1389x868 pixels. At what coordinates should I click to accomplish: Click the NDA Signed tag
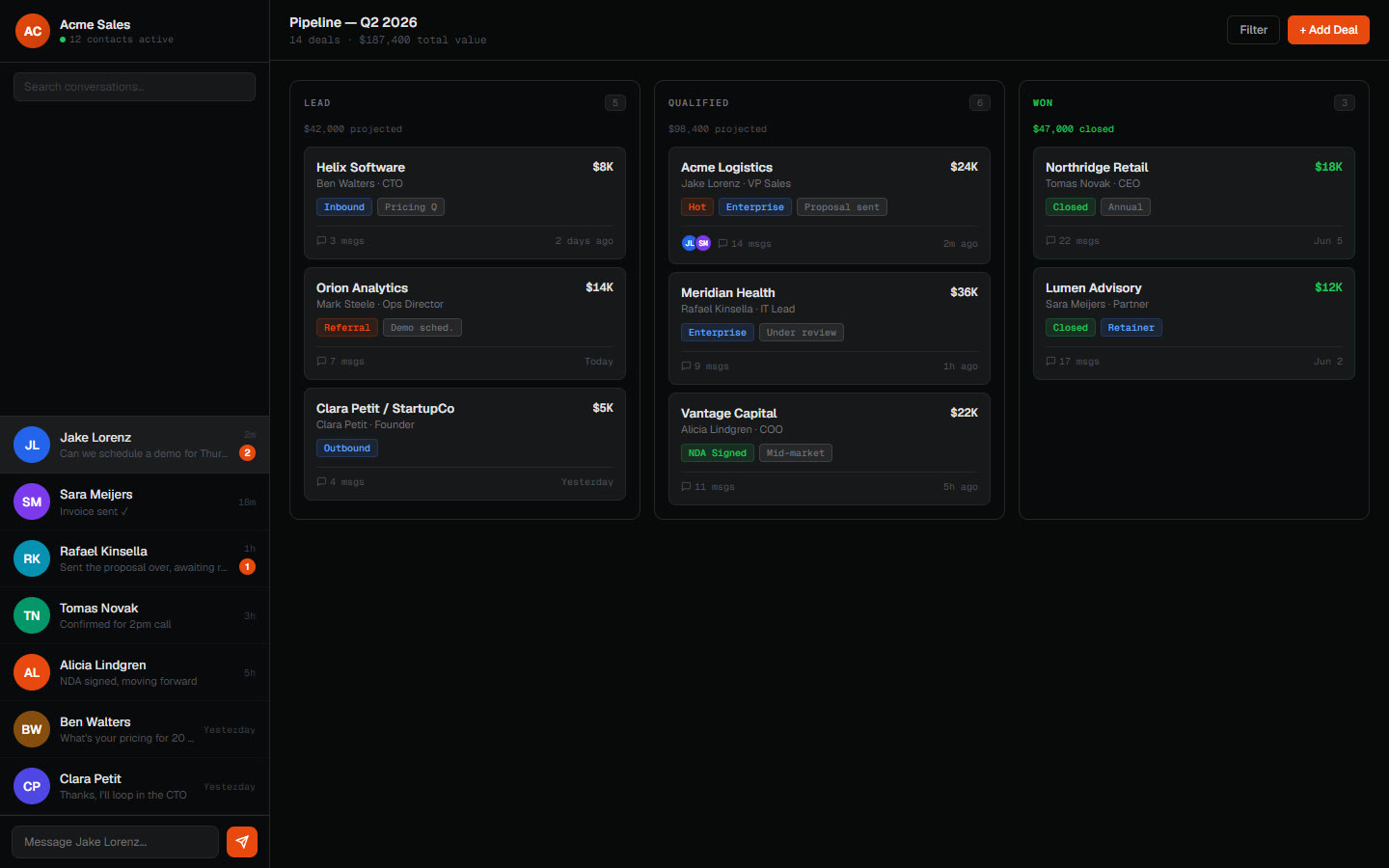pyautogui.click(x=718, y=453)
